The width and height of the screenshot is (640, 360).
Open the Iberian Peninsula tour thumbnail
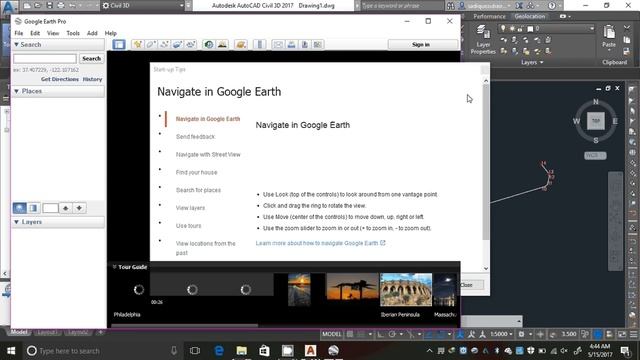[406, 289]
